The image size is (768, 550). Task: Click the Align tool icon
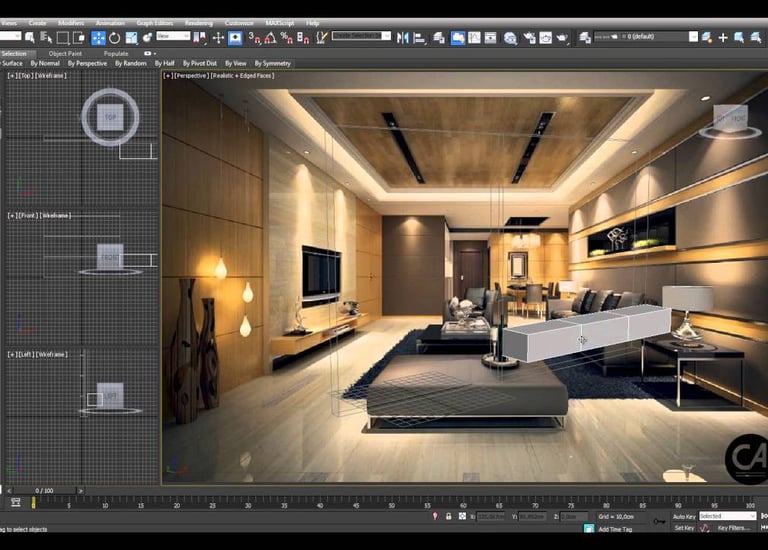(419, 38)
